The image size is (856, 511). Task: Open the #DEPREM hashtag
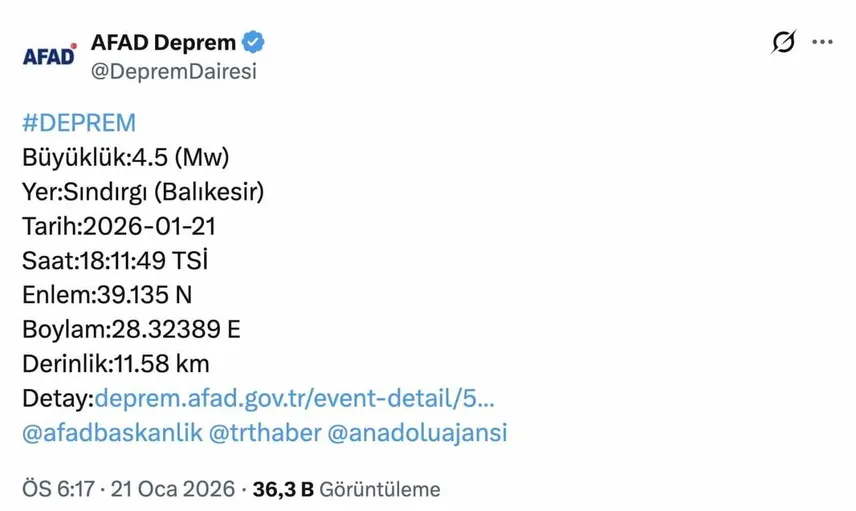pyautogui.click(x=79, y=123)
